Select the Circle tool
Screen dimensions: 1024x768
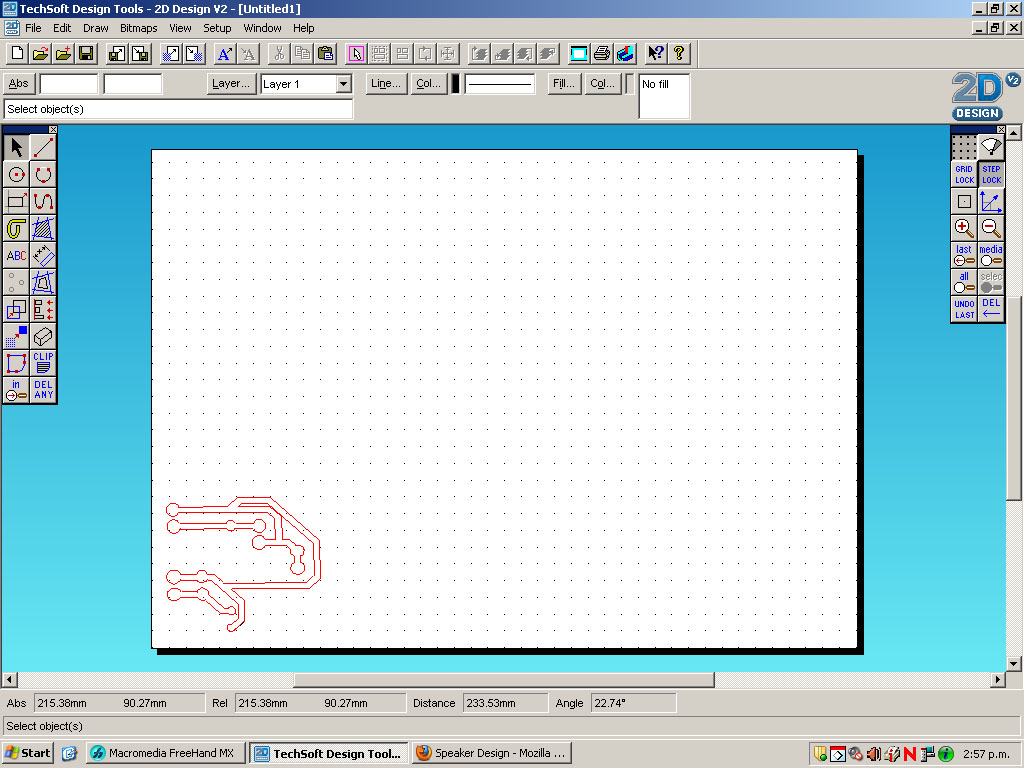15,173
